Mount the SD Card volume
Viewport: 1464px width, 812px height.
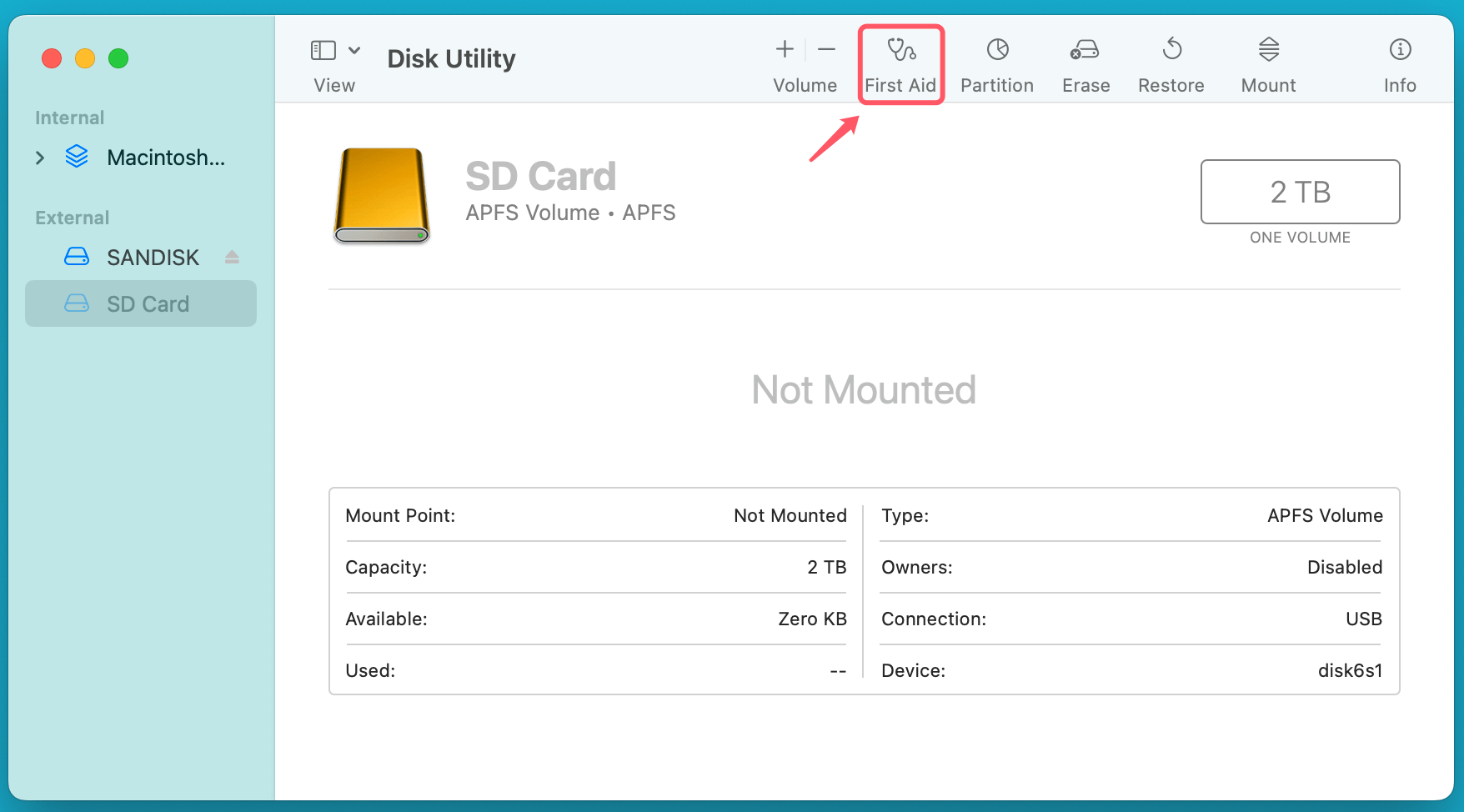pos(1267,63)
